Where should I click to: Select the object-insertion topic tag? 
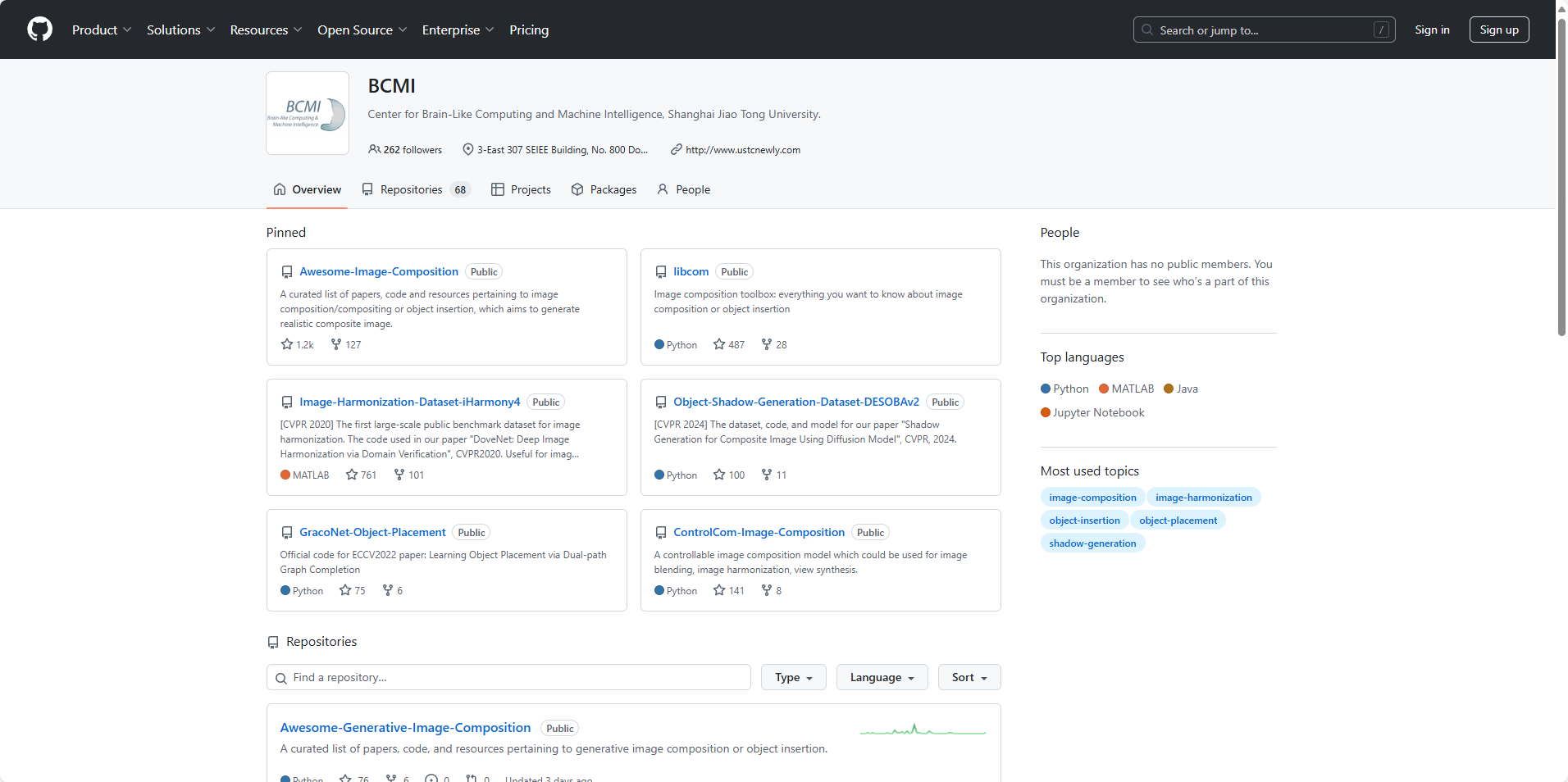click(x=1084, y=521)
